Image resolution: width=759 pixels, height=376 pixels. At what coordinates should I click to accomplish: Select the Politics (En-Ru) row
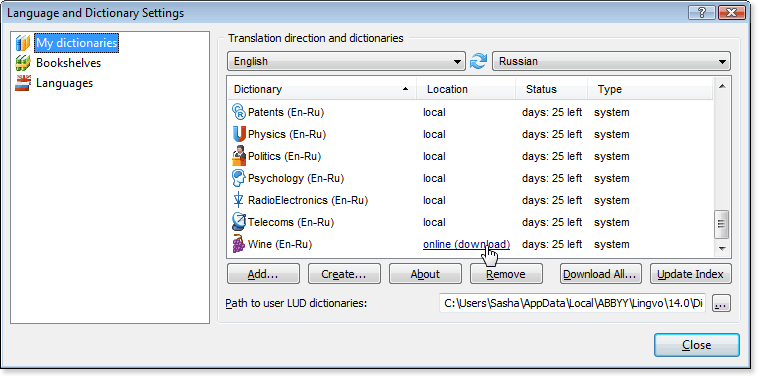click(x=470, y=156)
